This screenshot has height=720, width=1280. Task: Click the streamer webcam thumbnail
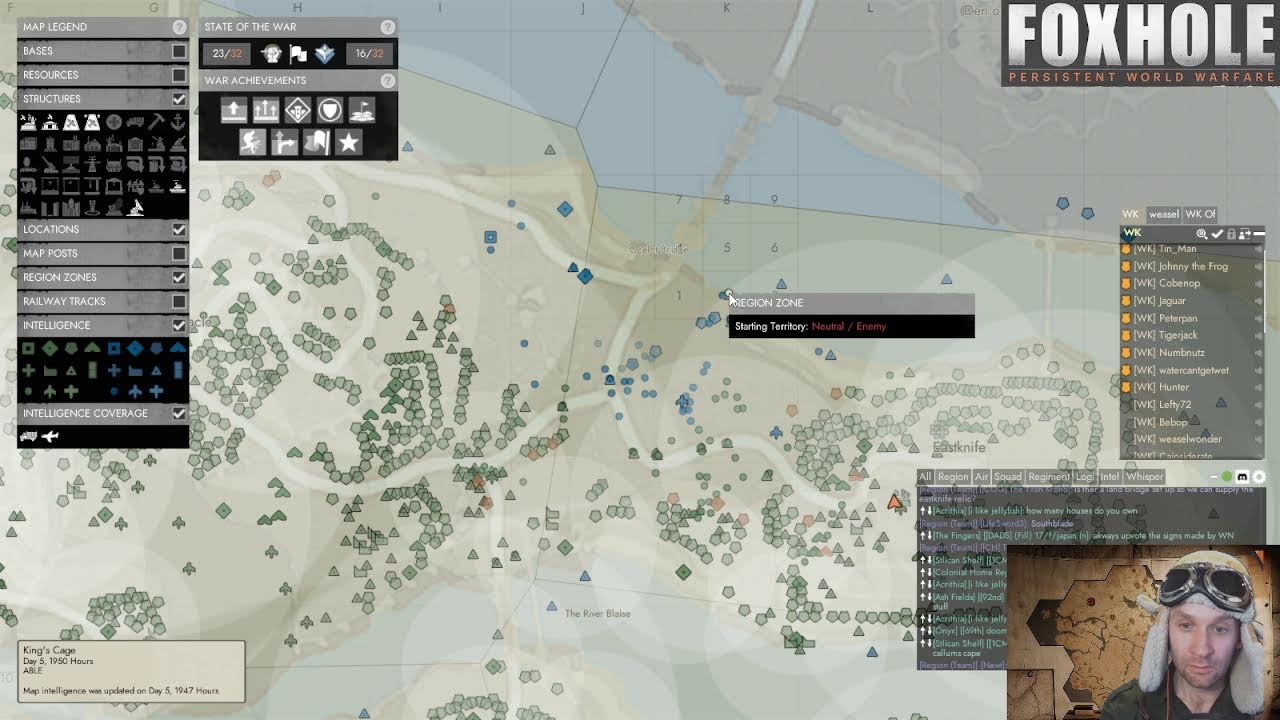pyautogui.click(x=1143, y=632)
